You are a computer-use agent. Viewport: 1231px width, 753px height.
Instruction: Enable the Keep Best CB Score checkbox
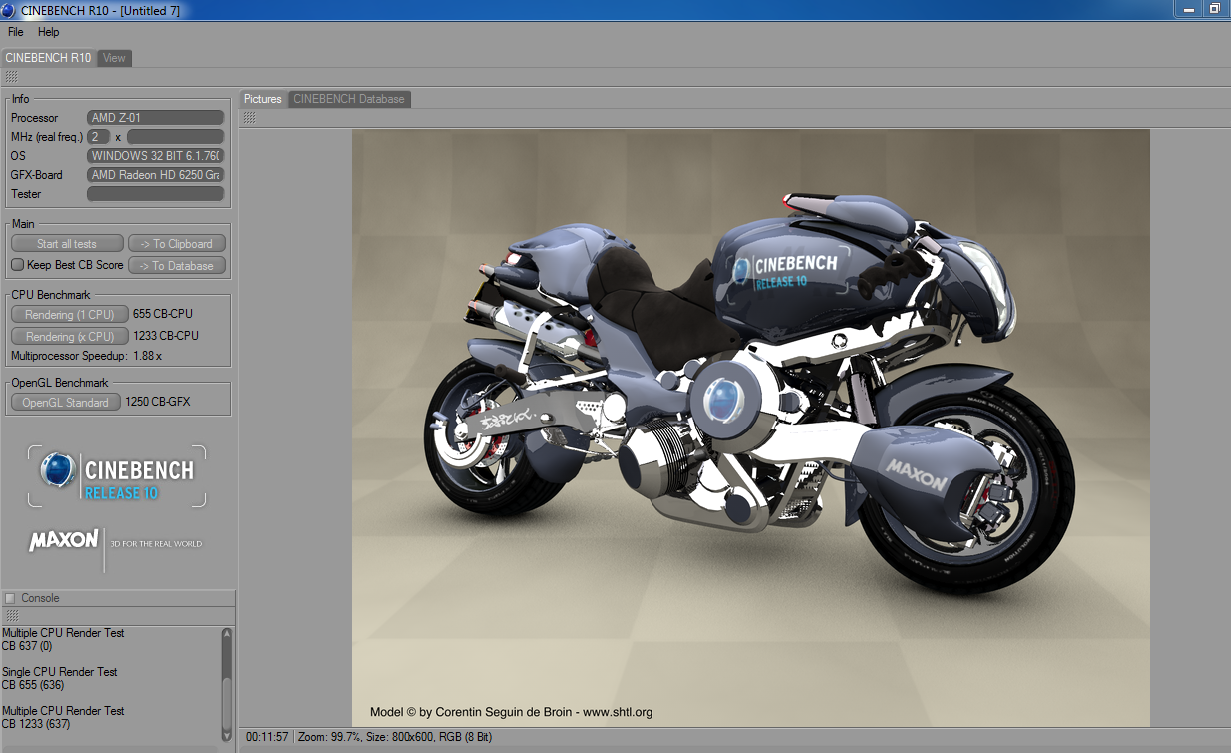click(x=17, y=265)
